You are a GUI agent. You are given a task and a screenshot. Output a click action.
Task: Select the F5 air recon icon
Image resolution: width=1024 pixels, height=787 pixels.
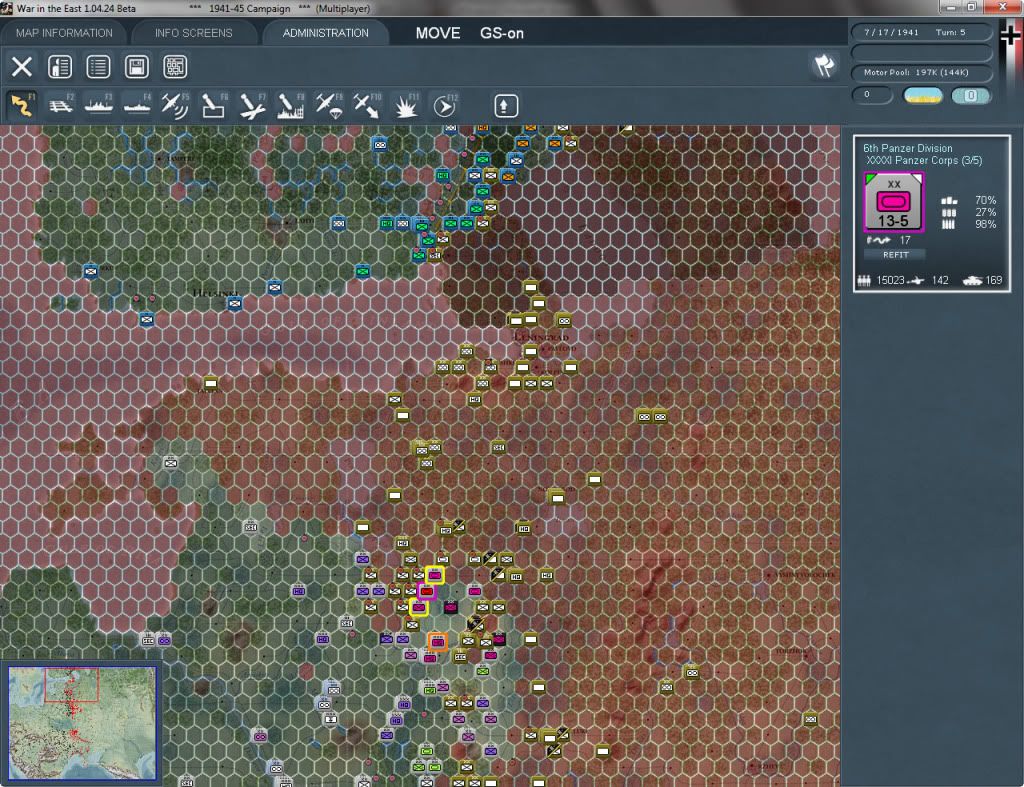[175, 106]
